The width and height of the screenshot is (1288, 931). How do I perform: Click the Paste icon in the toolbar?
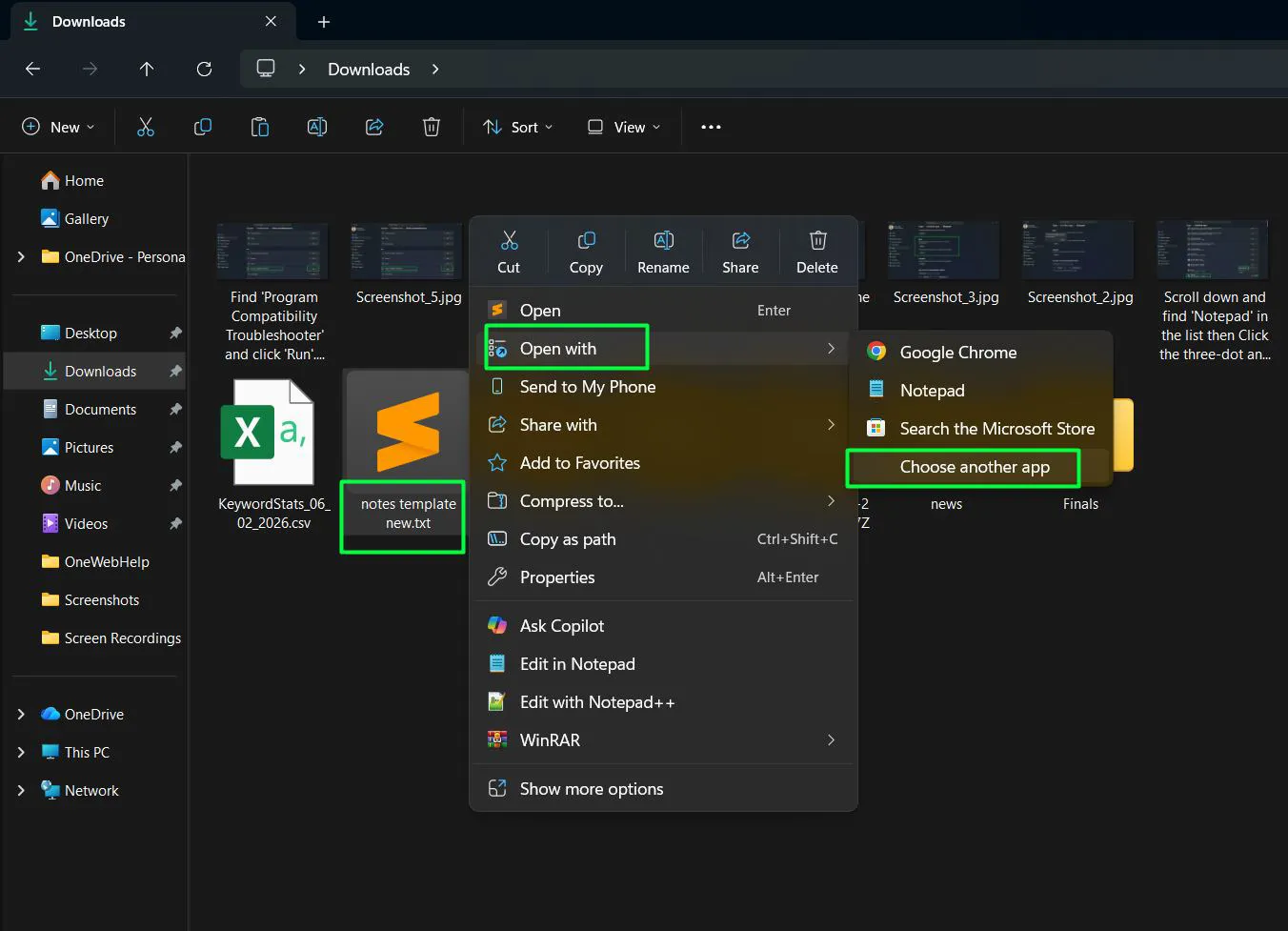pyautogui.click(x=260, y=126)
